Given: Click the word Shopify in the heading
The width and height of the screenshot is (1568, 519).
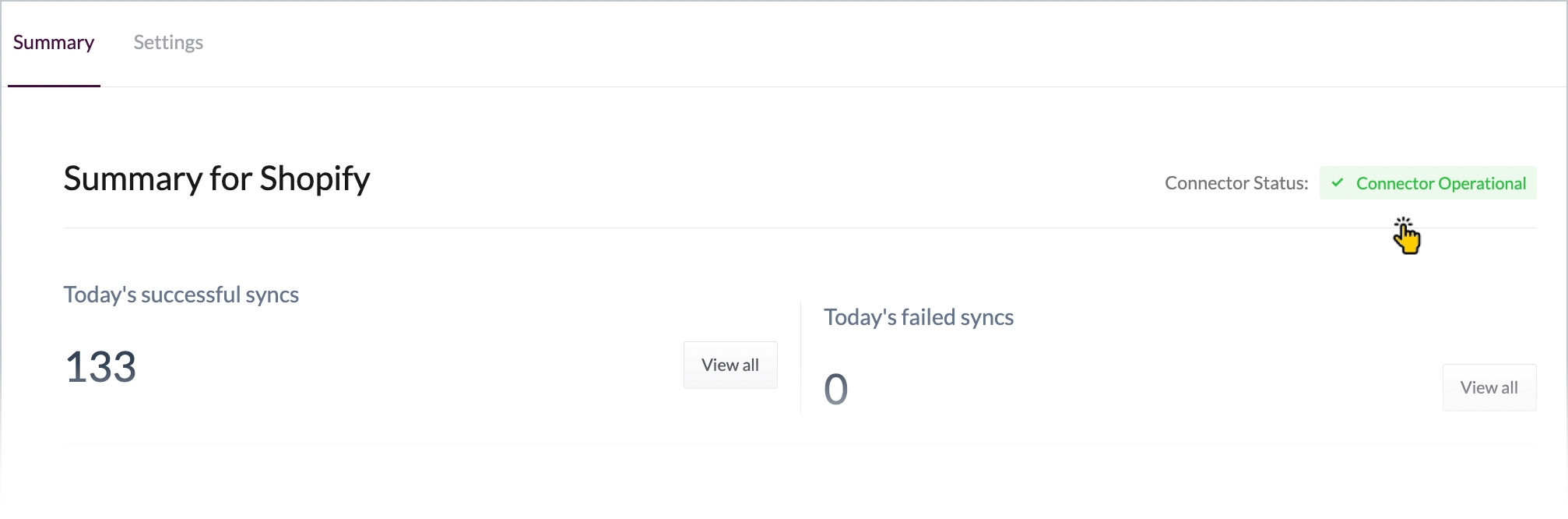Looking at the screenshot, I should [315, 178].
